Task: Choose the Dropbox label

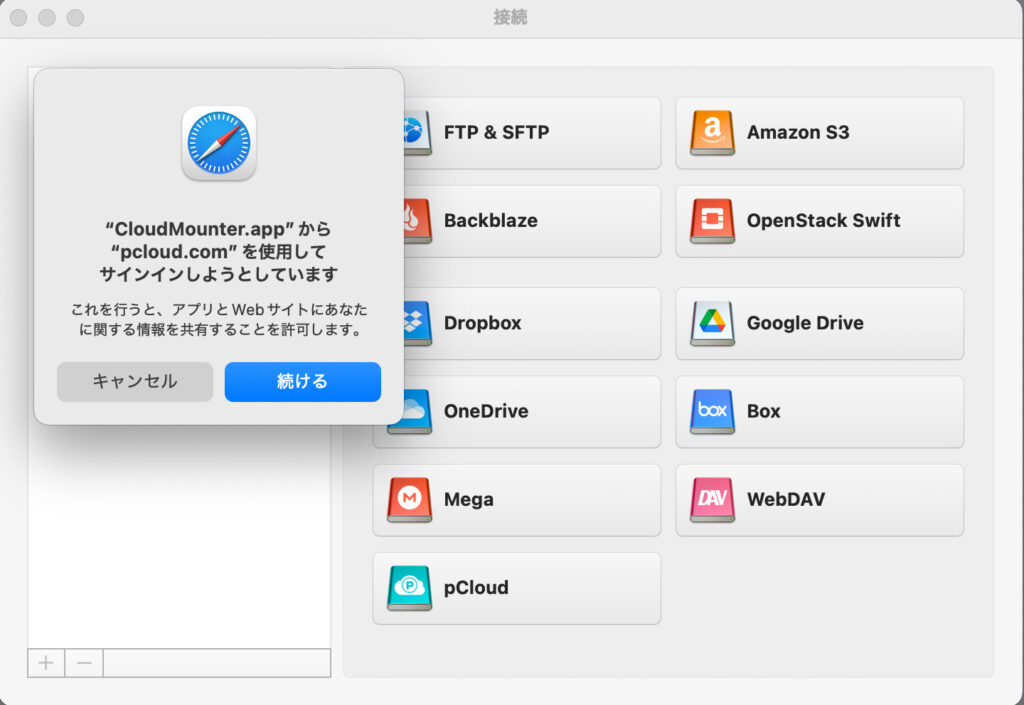Action: (483, 323)
